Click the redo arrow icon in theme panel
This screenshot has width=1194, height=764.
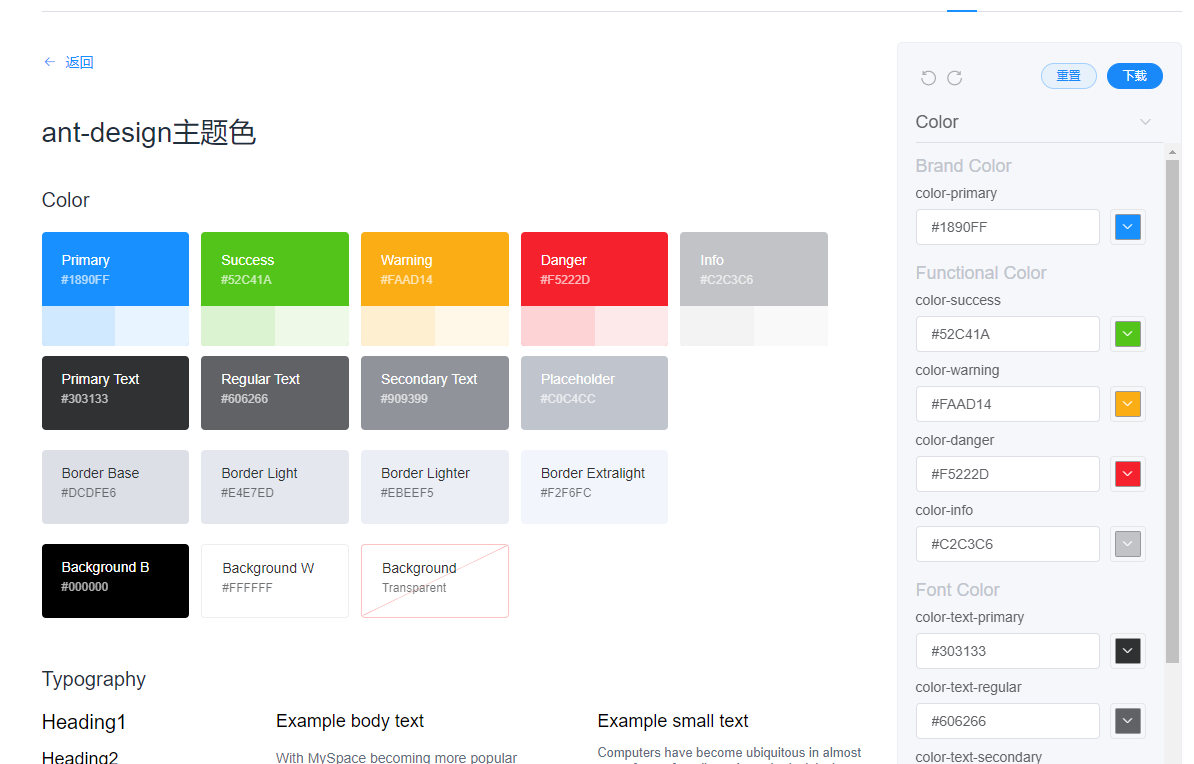pos(955,78)
